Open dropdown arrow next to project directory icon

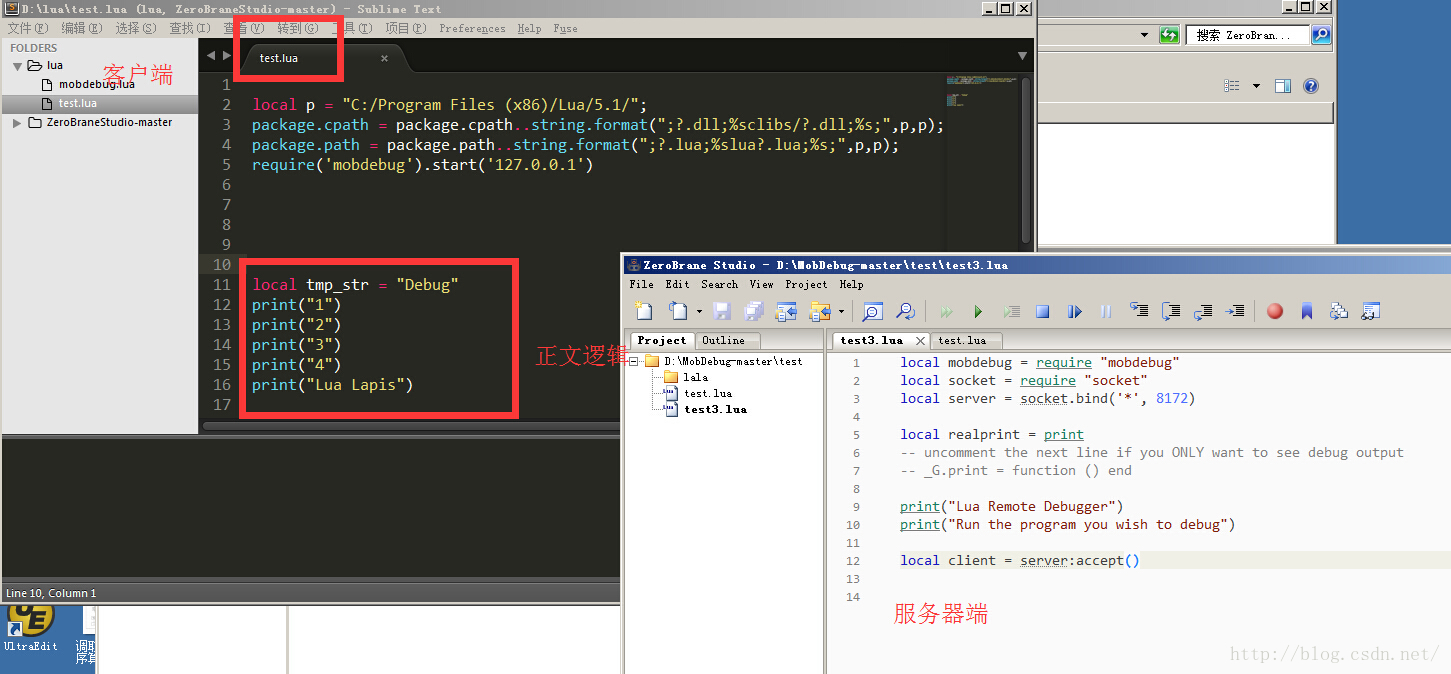[841, 312]
